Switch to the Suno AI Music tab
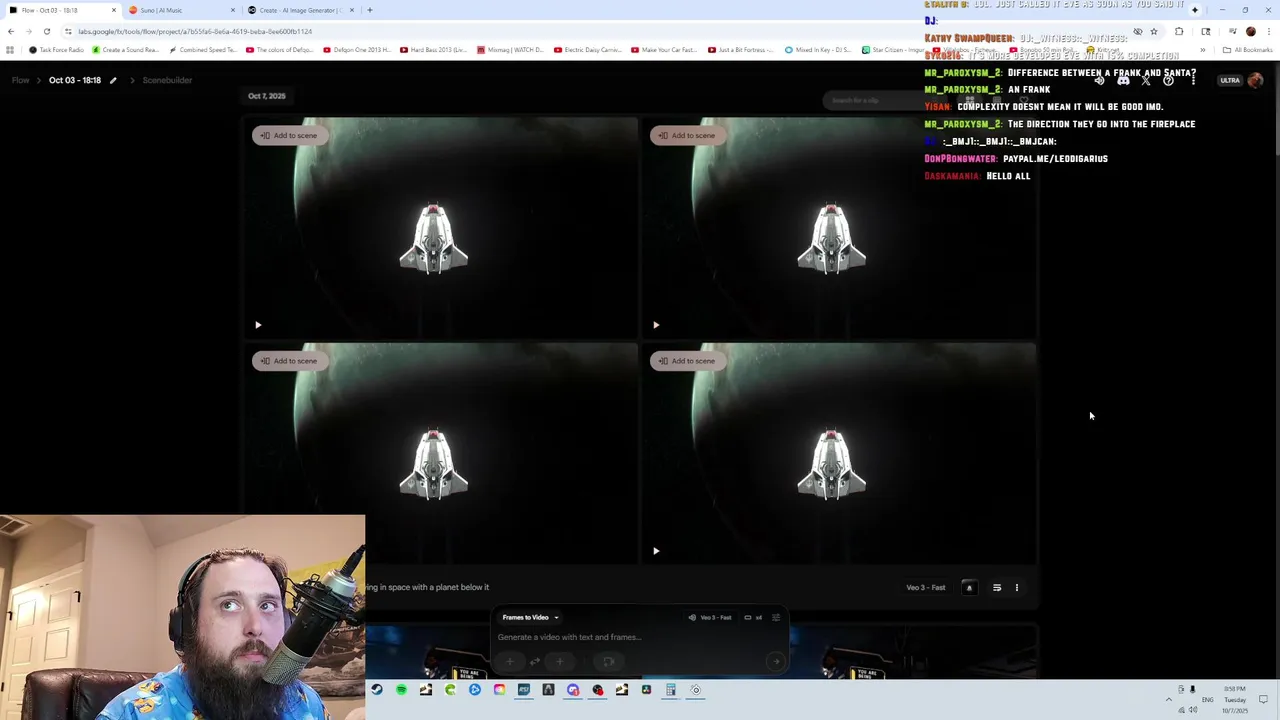This screenshot has width=1280, height=720. [180, 10]
